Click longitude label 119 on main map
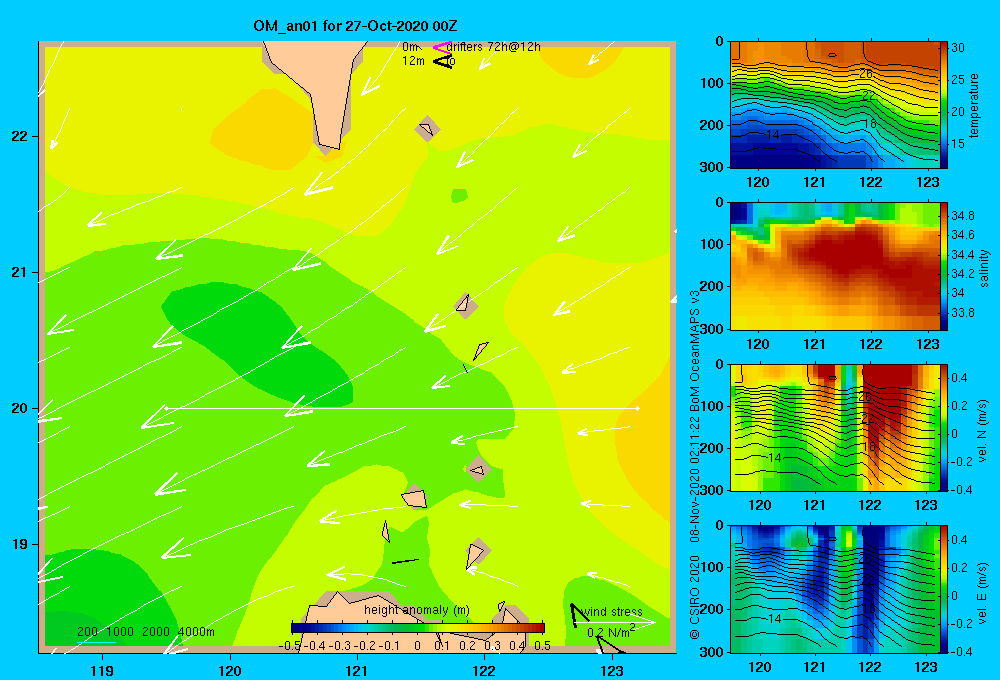The image size is (1000, 680). pos(102,670)
